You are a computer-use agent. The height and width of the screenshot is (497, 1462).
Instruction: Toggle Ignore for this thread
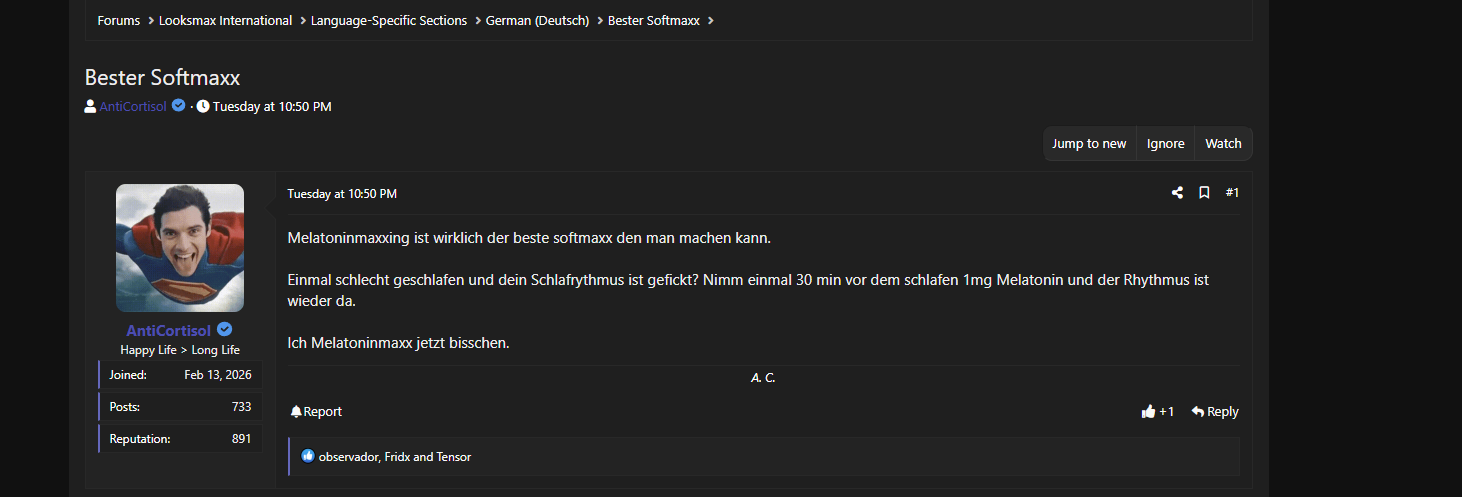pyautogui.click(x=1165, y=144)
